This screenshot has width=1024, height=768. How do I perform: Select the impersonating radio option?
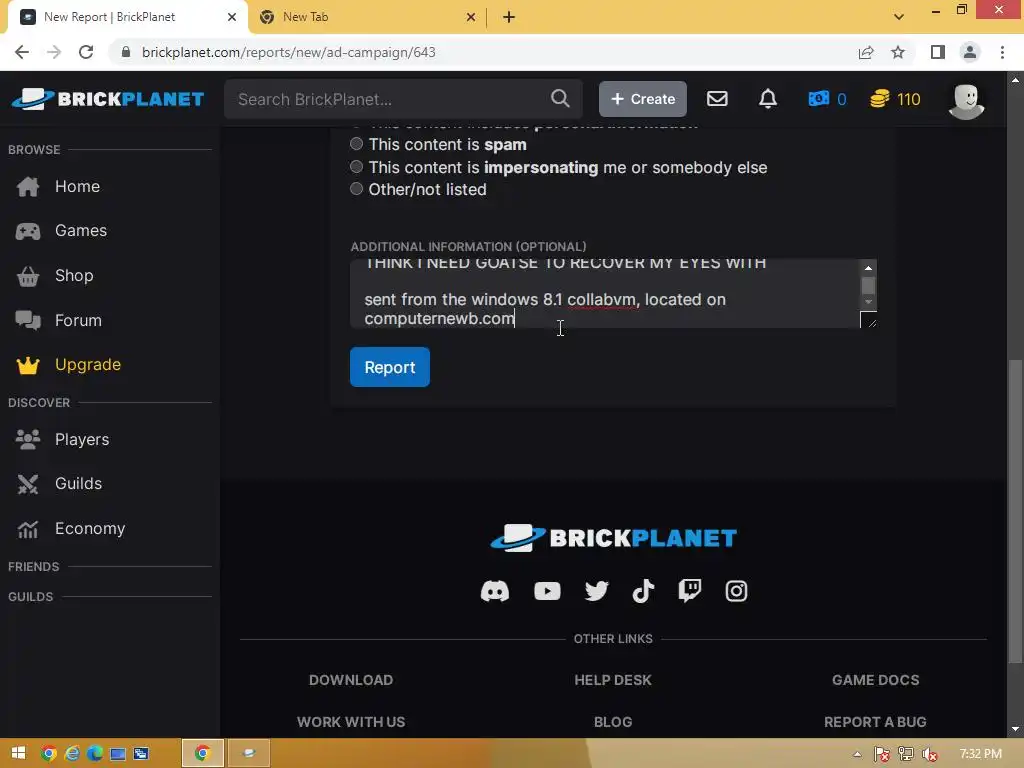(356, 167)
